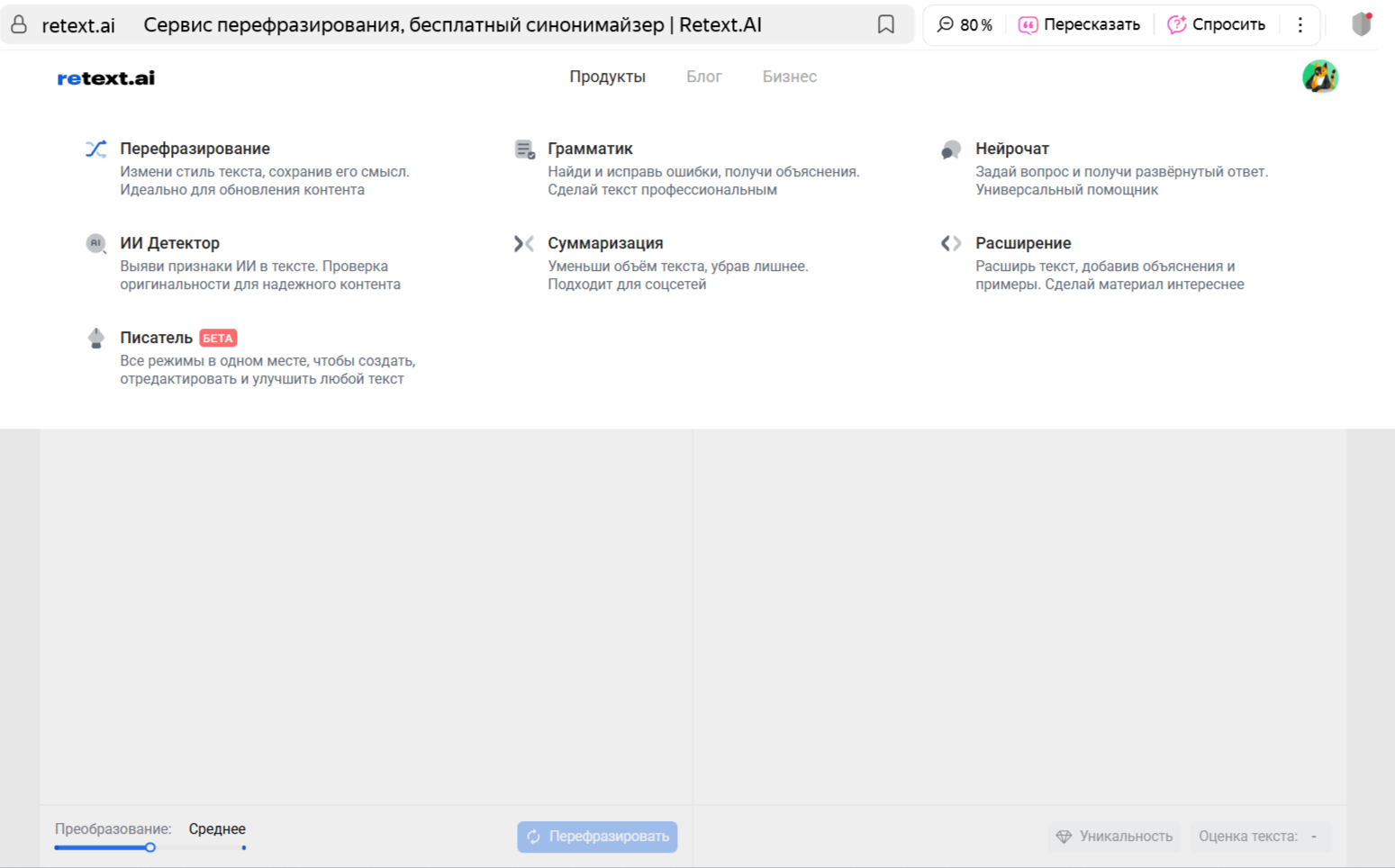Click the Расширение brackets icon

(x=951, y=243)
